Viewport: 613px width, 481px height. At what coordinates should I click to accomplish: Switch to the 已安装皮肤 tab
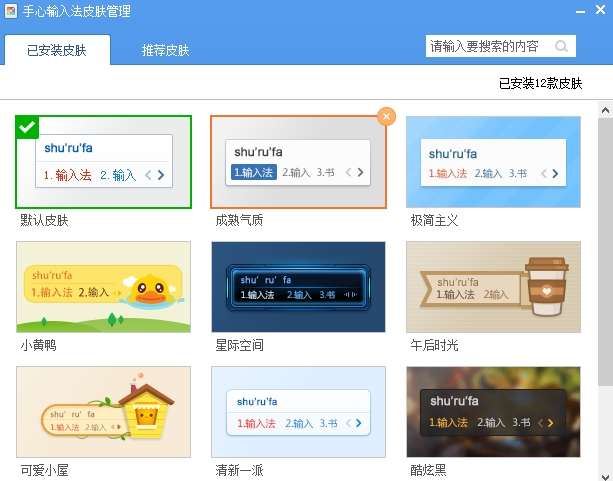click(57, 50)
